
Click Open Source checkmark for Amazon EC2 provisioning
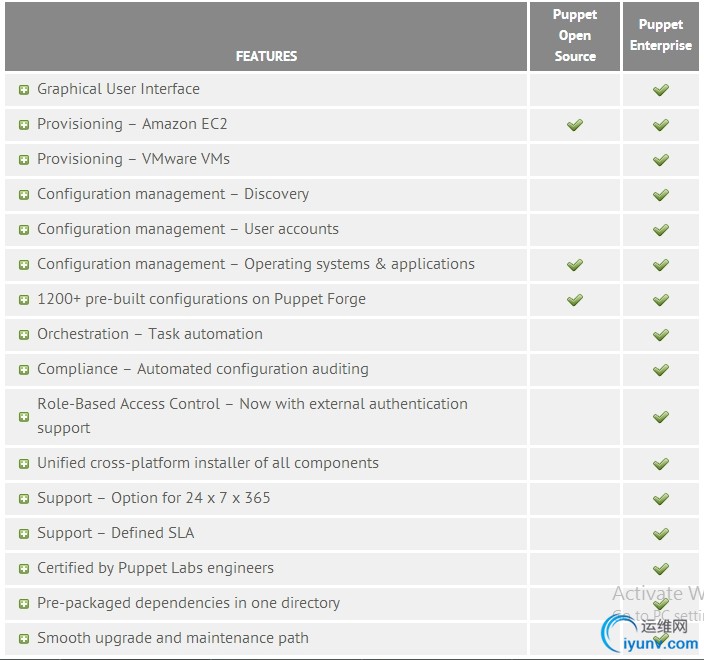[x=575, y=125]
